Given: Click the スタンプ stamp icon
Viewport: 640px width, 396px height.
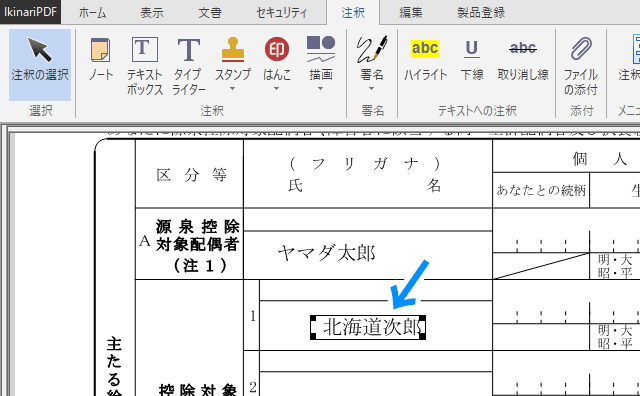Looking at the screenshot, I should point(233,49).
